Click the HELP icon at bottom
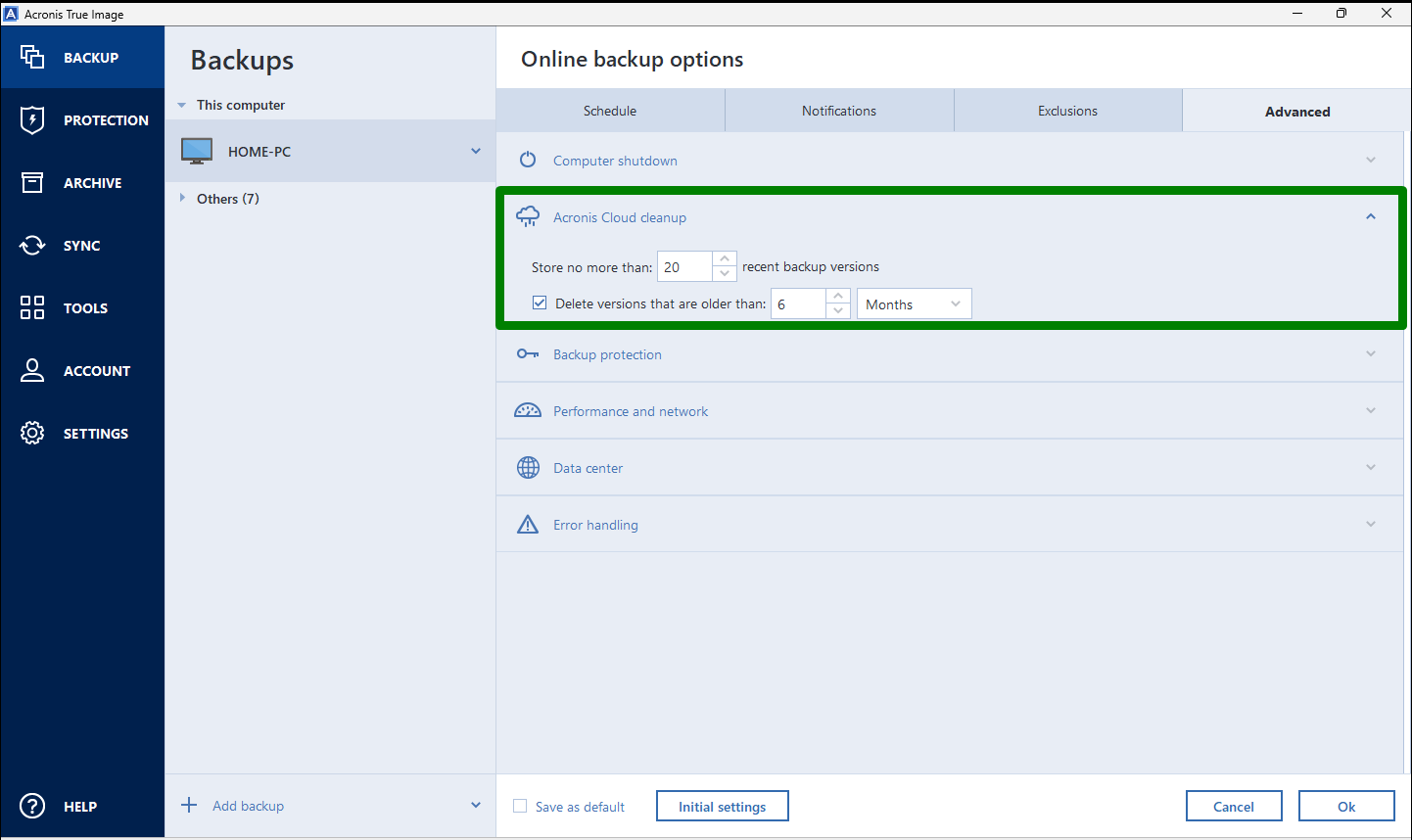The height and width of the screenshot is (840, 1412). point(31,806)
